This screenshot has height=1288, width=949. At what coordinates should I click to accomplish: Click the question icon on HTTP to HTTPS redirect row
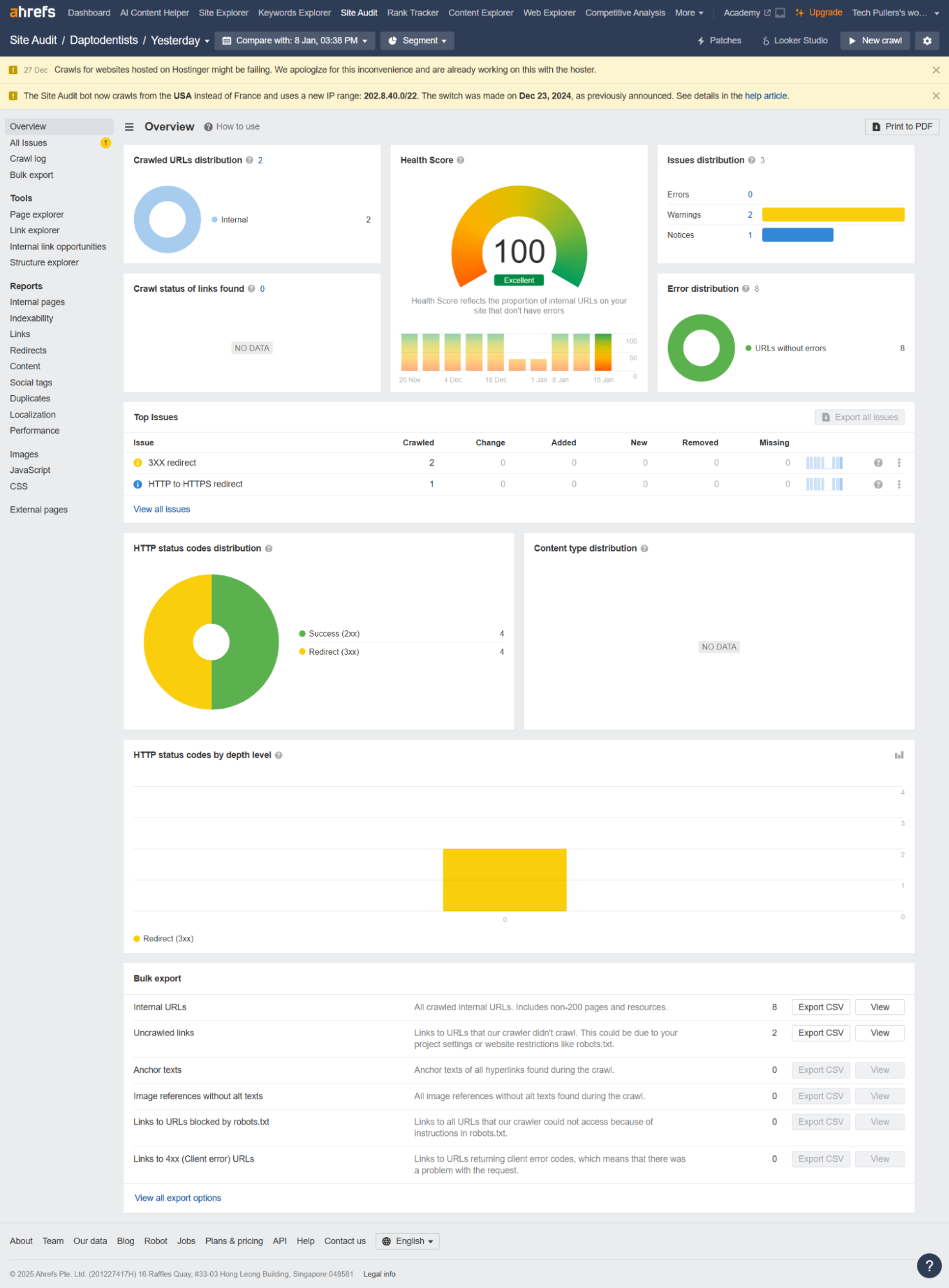point(877,485)
